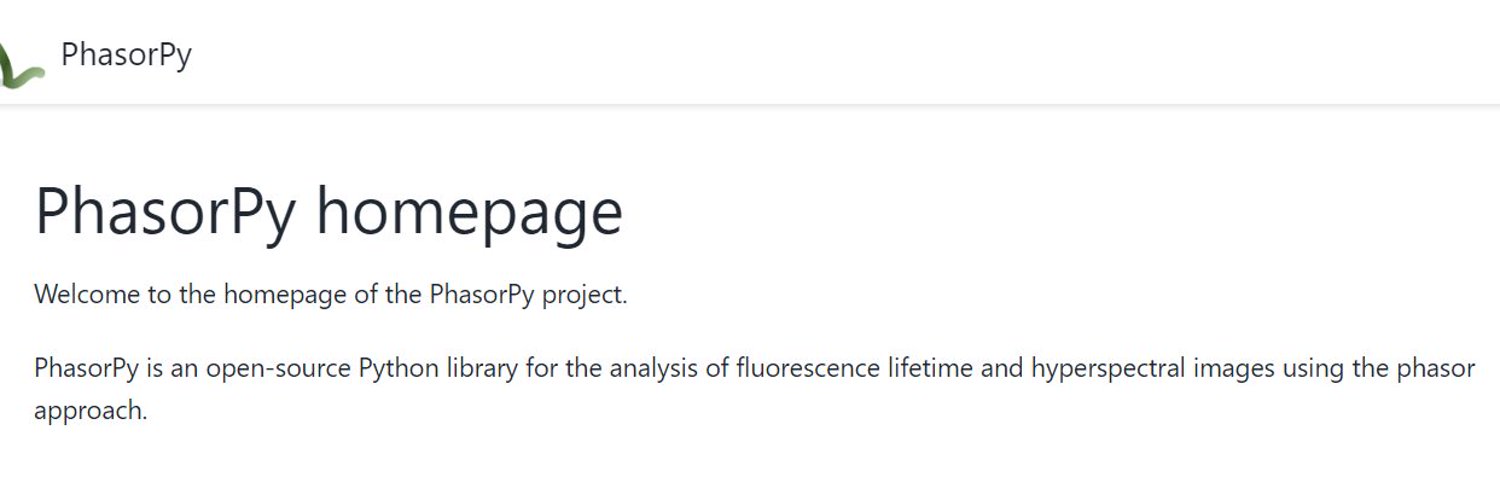The image size is (1500, 500).
Task: Click the word homepage in the large heading
Action: click(x=470, y=212)
